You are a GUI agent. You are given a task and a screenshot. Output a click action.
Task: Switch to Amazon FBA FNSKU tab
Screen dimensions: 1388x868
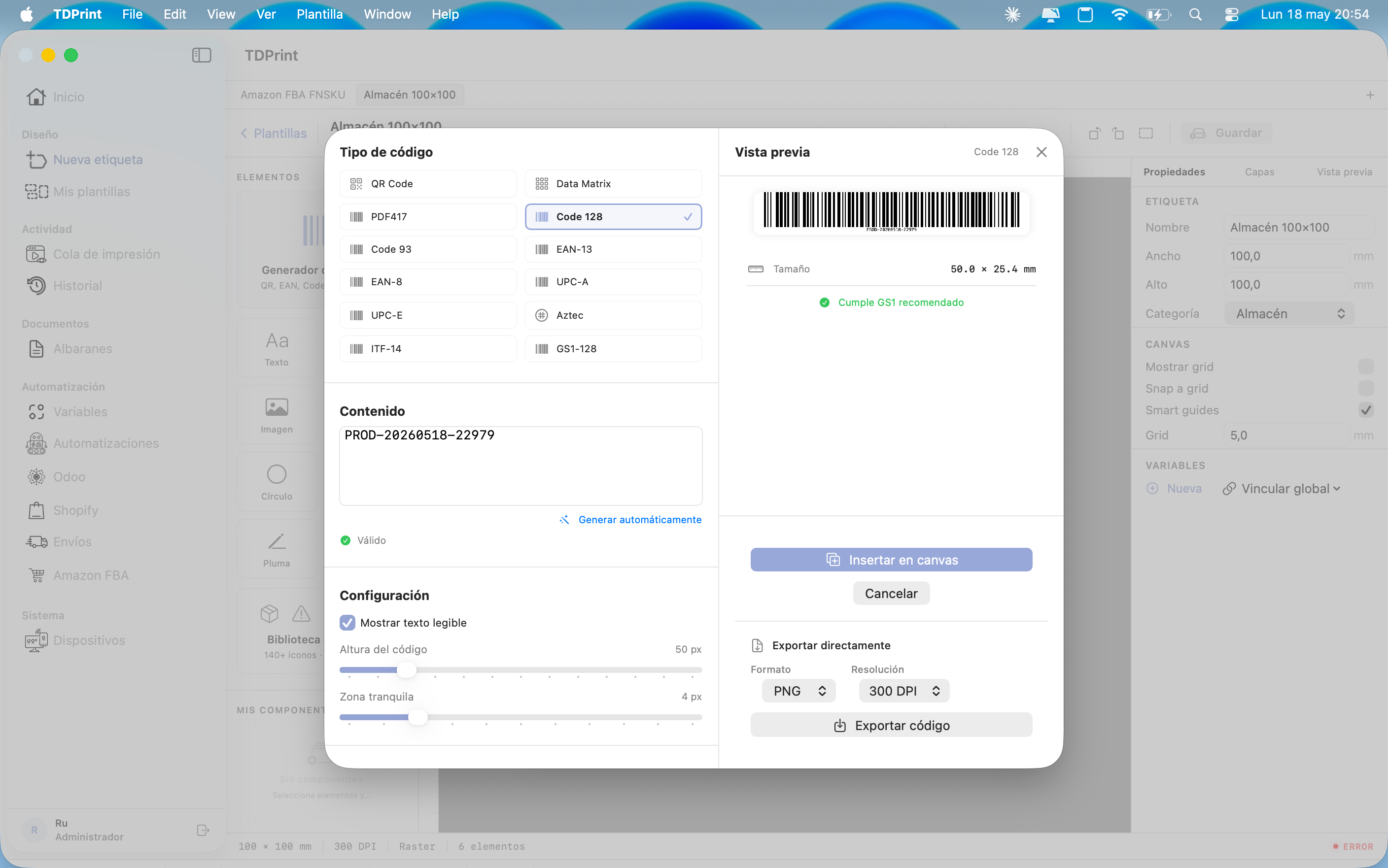293,95
